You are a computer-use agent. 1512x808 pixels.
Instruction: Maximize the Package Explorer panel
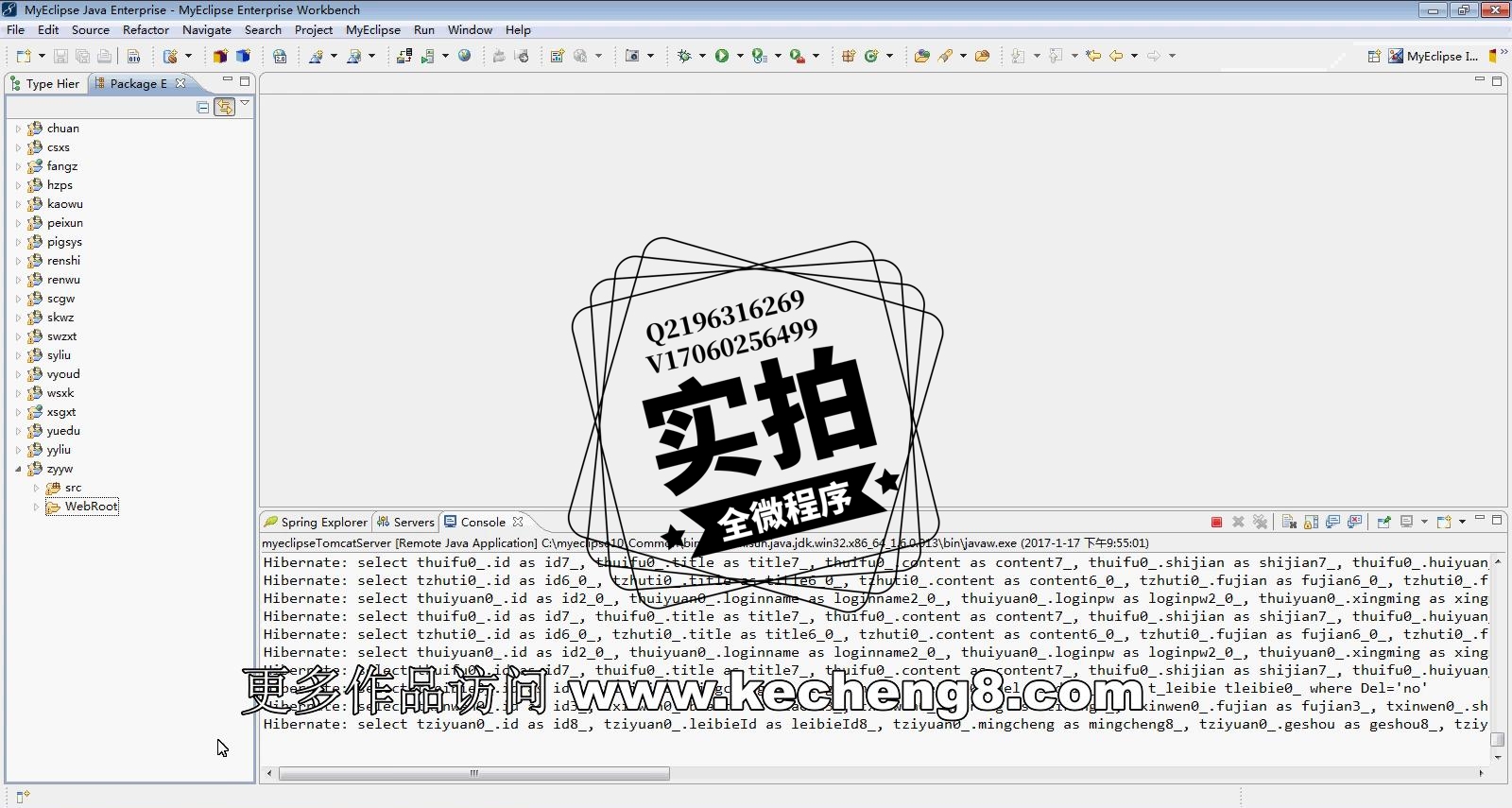tap(245, 81)
